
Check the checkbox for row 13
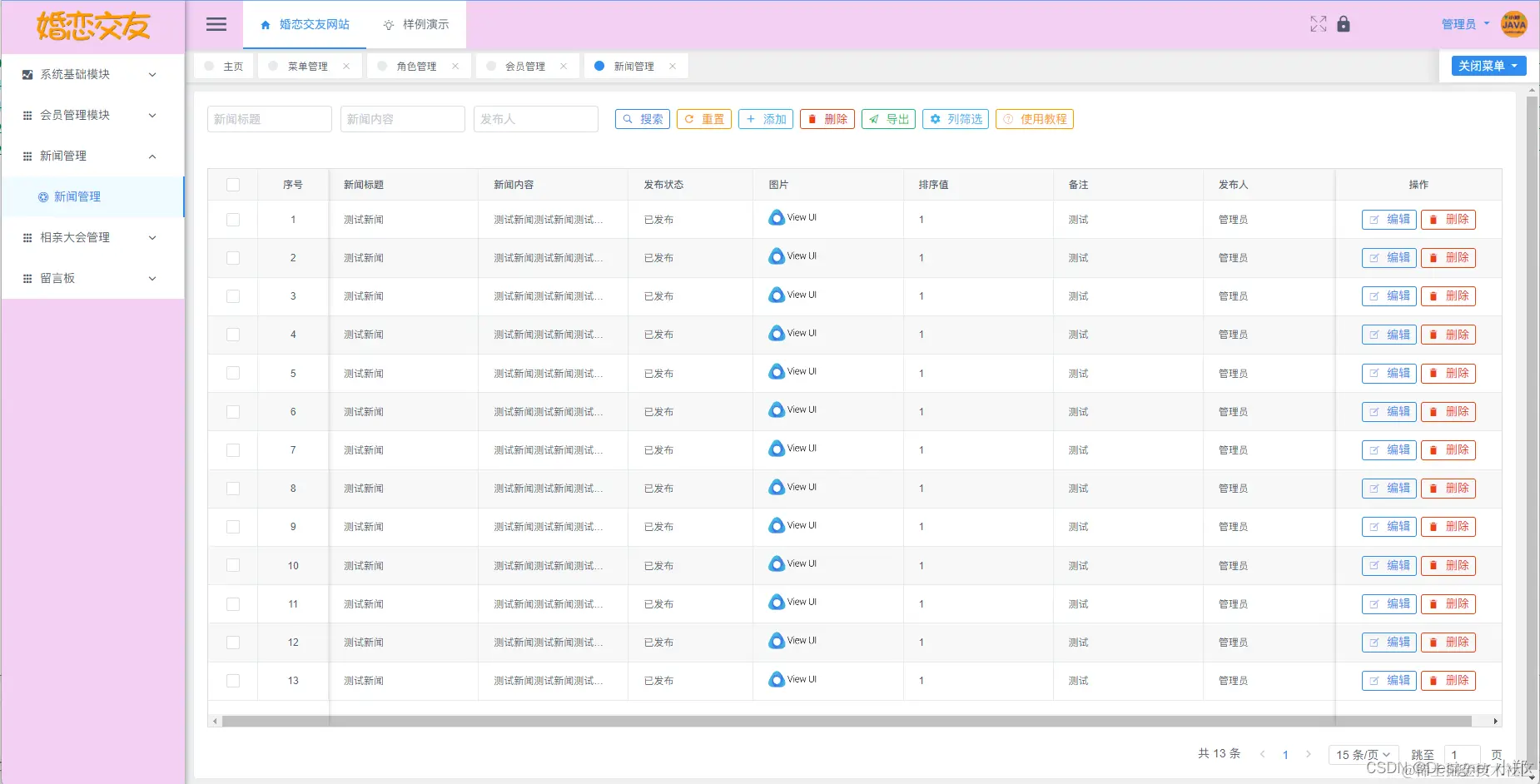tap(233, 681)
